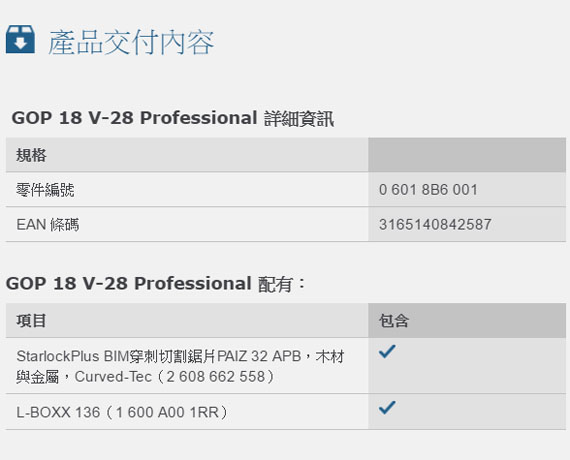Click the 規格 column header
Viewport: 570px width, 460px height.
click(x=31, y=155)
